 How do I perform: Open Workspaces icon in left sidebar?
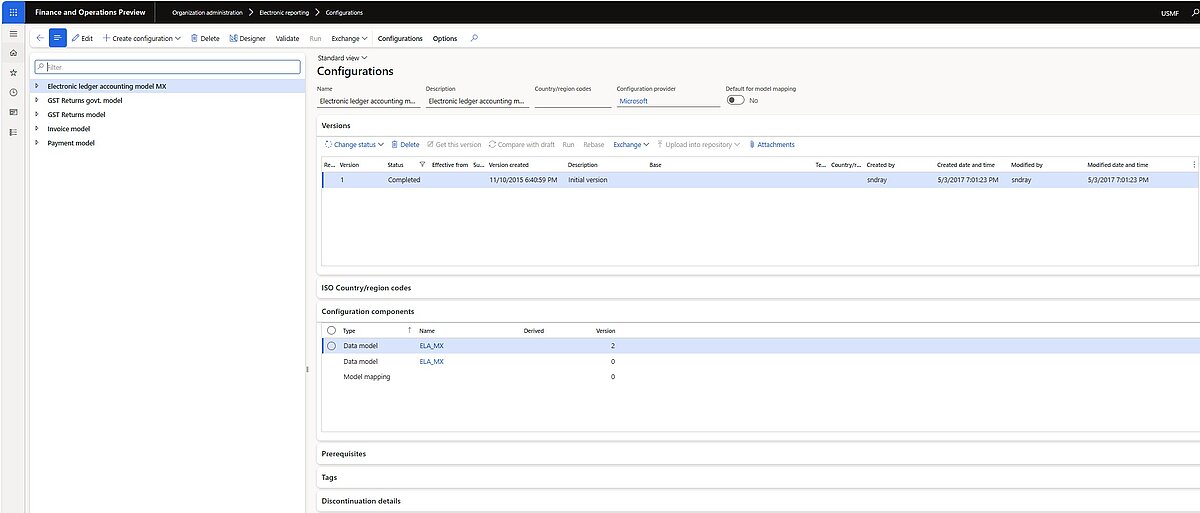tap(13, 112)
